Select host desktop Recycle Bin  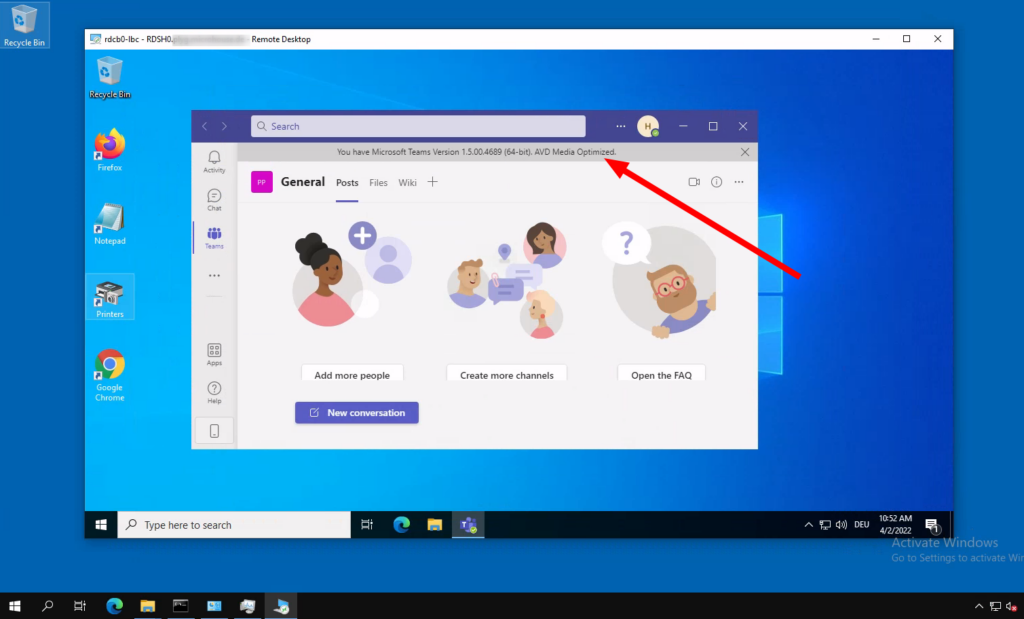[x=24, y=25]
